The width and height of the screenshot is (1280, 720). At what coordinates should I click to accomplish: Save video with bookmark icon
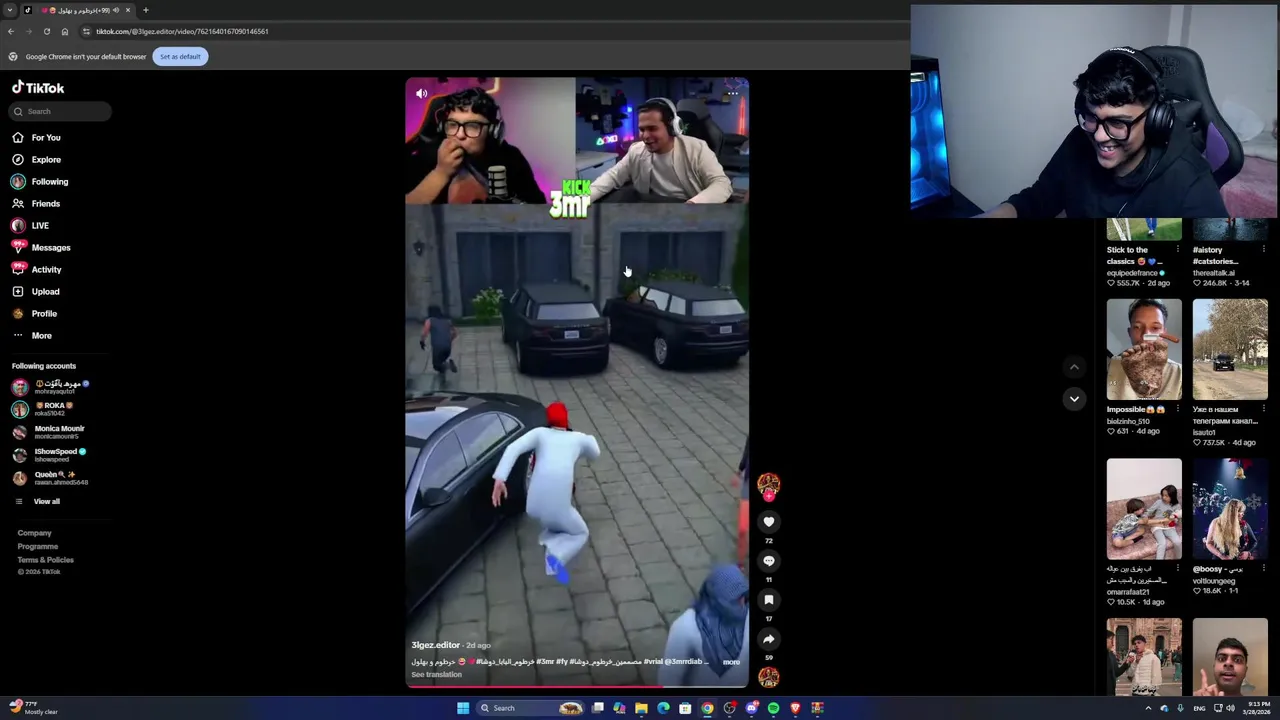click(x=769, y=599)
